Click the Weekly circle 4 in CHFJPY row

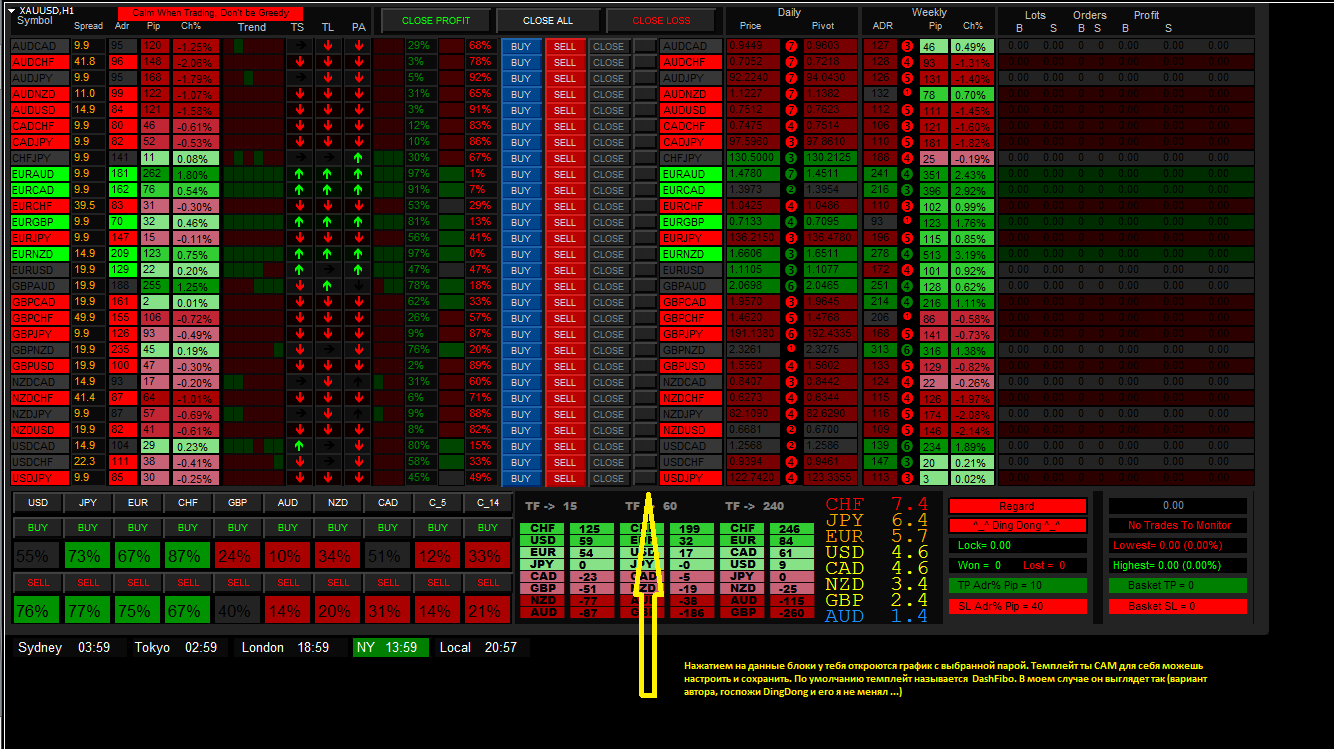pos(907,158)
